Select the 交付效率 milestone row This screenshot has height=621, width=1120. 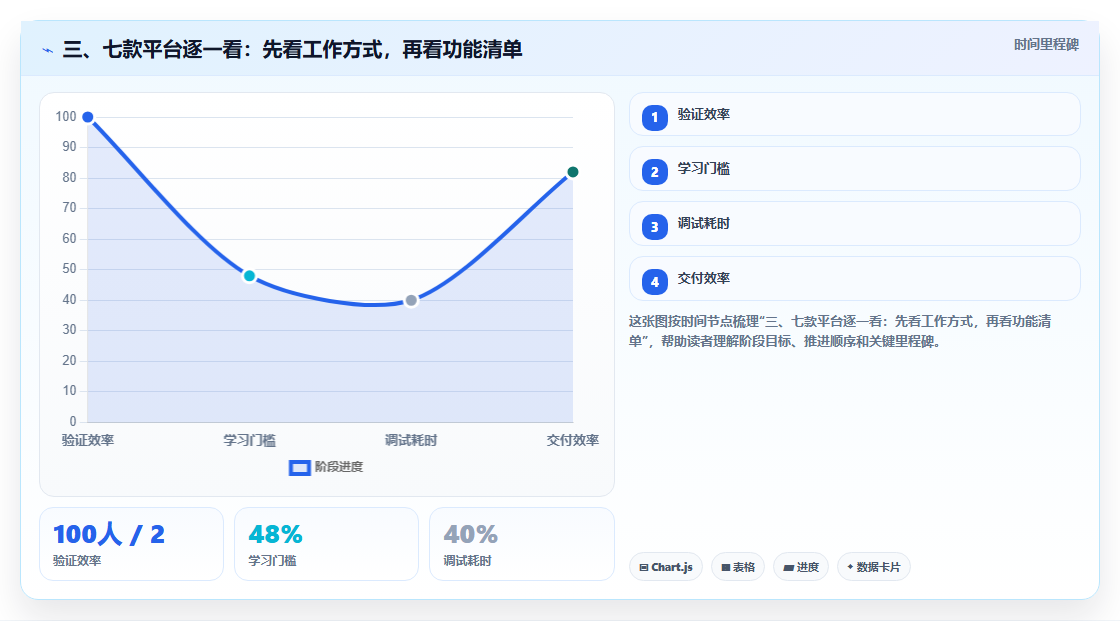coord(854,279)
